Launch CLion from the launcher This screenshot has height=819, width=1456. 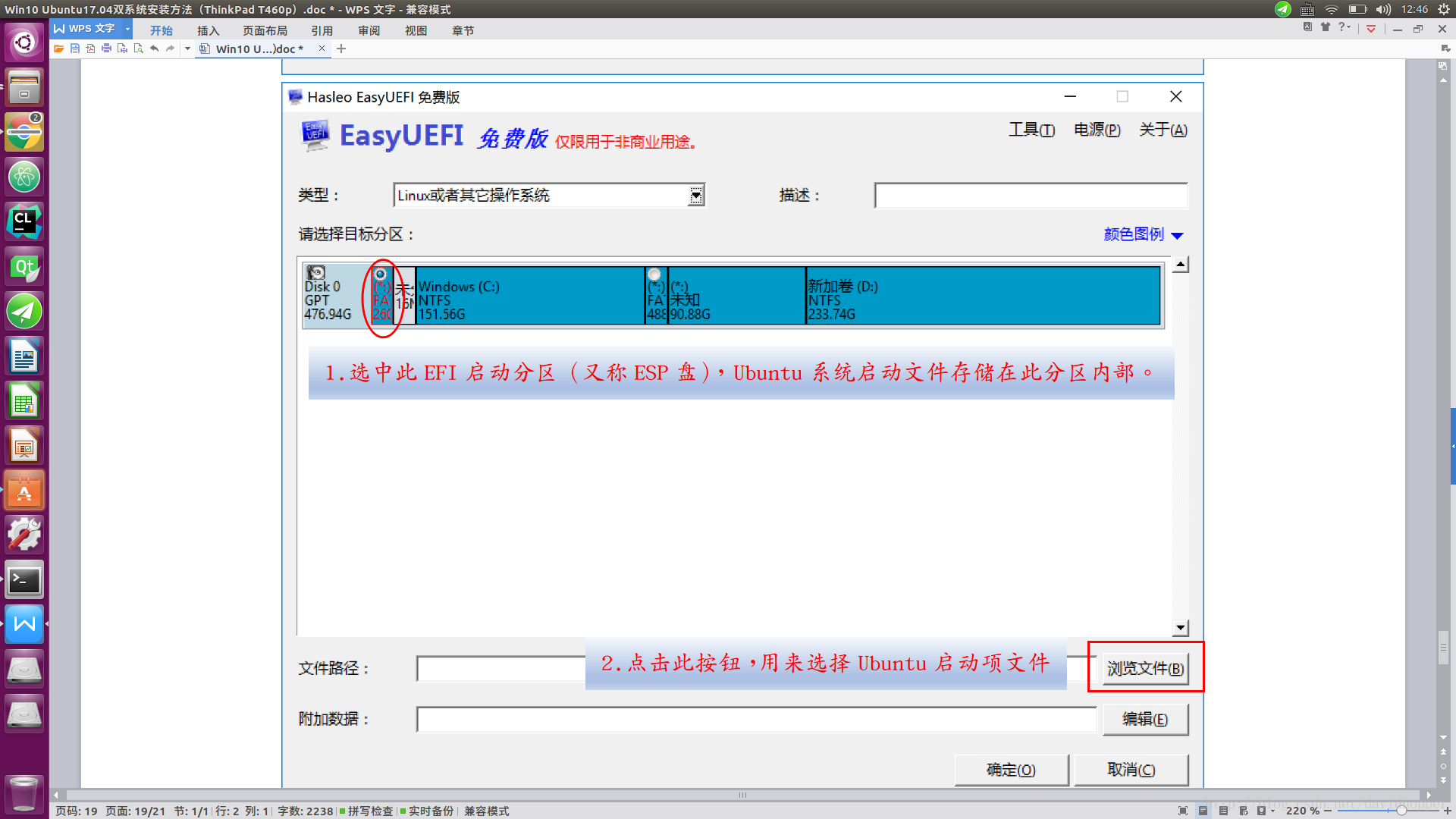[x=24, y=221]
